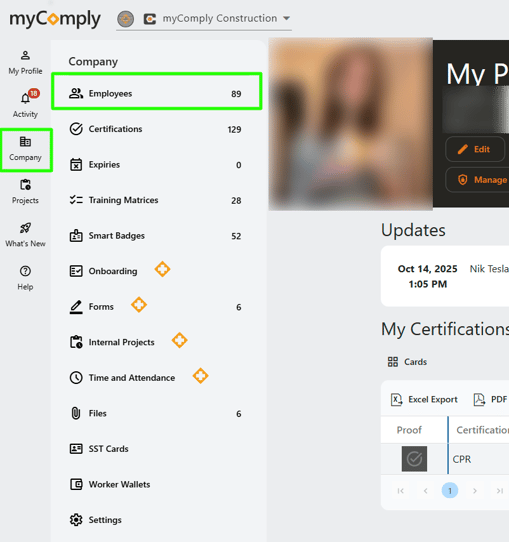Click orange premium badge beside Forms
This screenshot has height=542, width=509.
click(x=139, y=305)
